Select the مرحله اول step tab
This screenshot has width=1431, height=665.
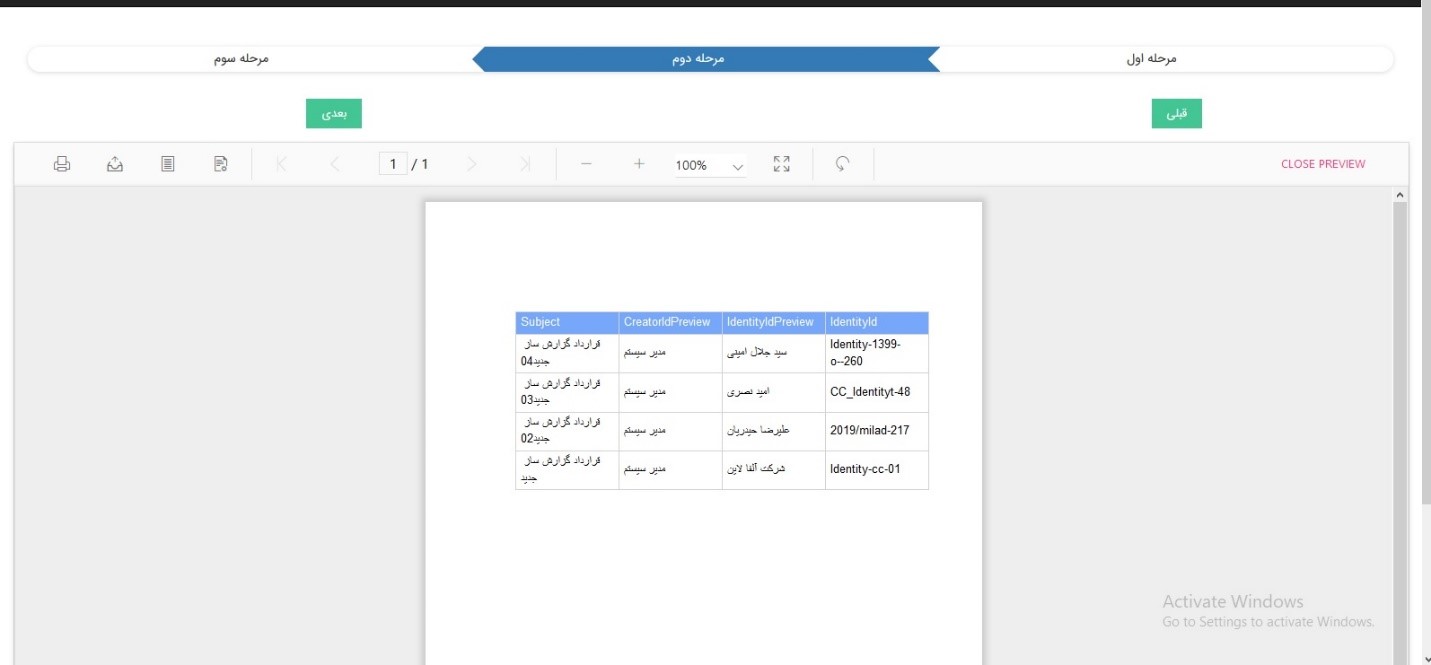(x=1151, y=59)
